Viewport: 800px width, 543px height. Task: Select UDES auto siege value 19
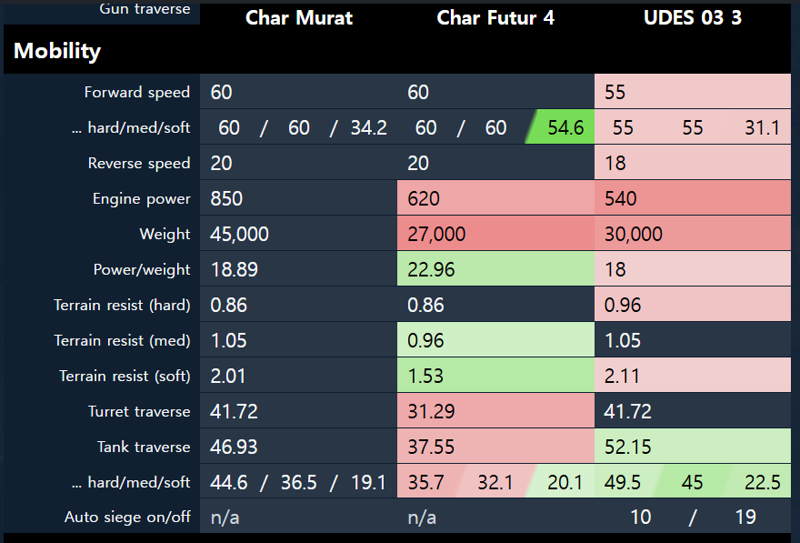(x=745, y=517)
